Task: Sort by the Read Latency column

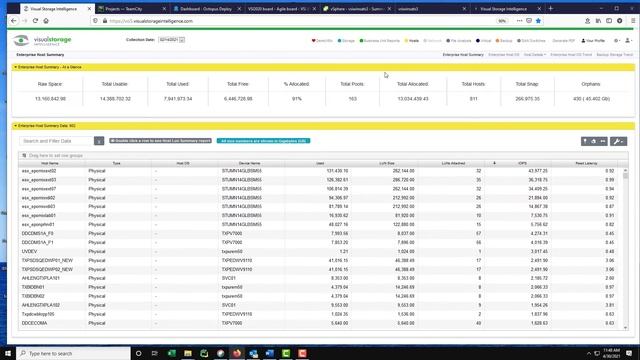Action: [587, 163]
